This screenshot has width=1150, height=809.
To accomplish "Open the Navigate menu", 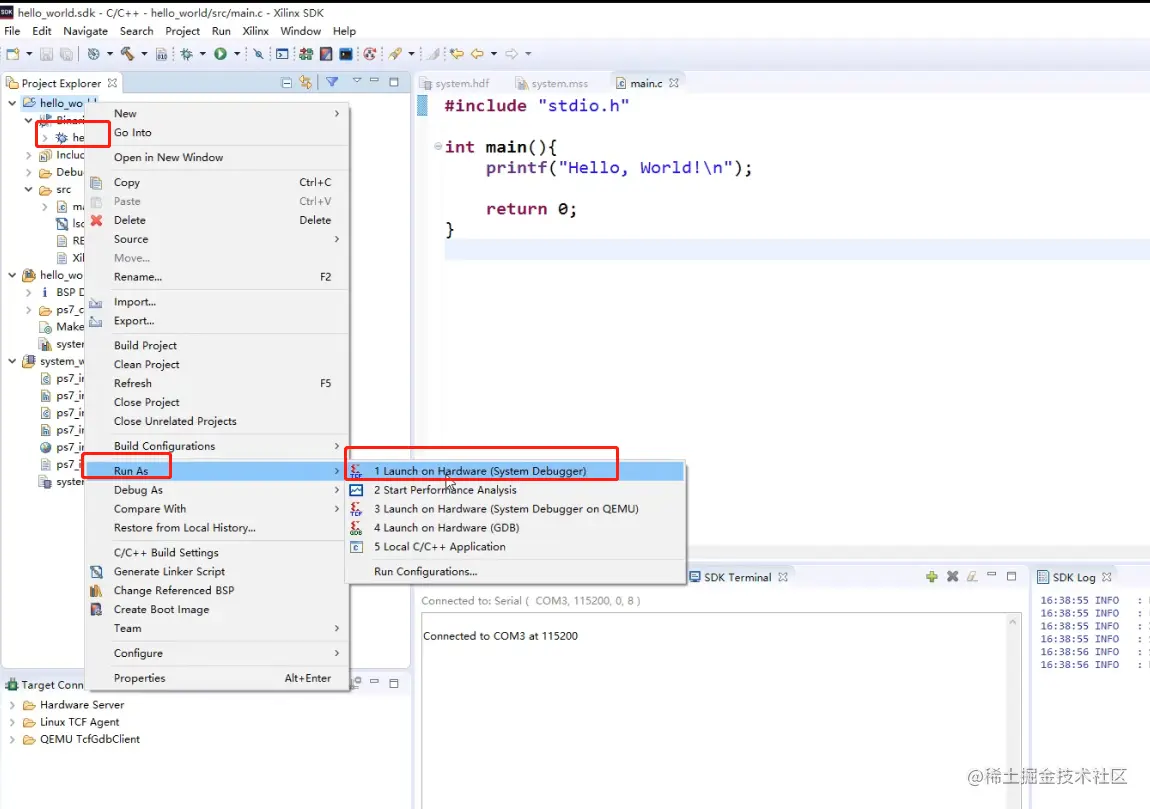I will [85, 31].
